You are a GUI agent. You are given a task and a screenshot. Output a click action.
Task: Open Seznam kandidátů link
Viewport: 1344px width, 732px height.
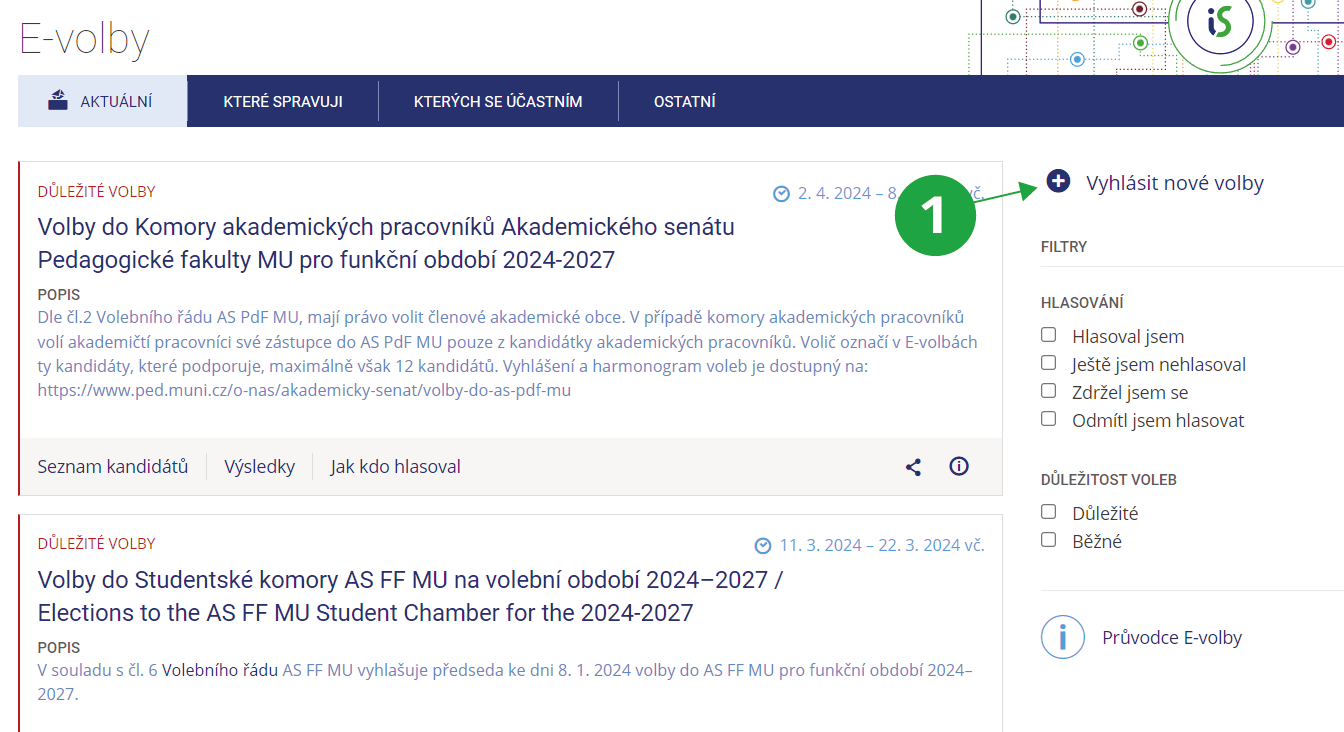[x=113, y=467]
